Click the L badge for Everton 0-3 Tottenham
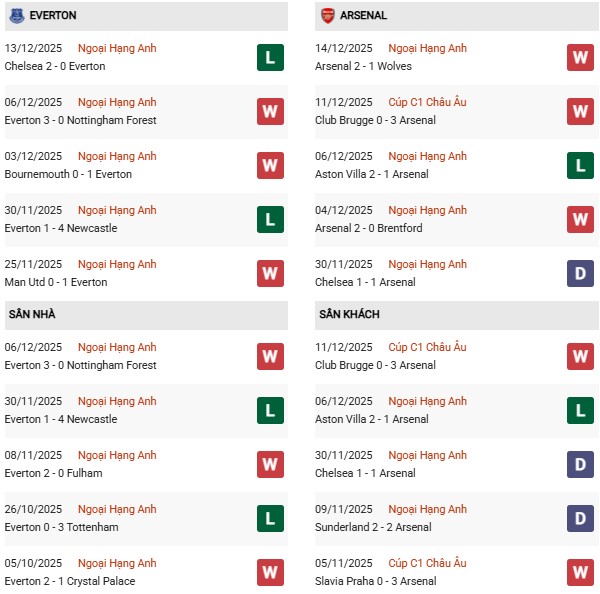 (270, 518)
